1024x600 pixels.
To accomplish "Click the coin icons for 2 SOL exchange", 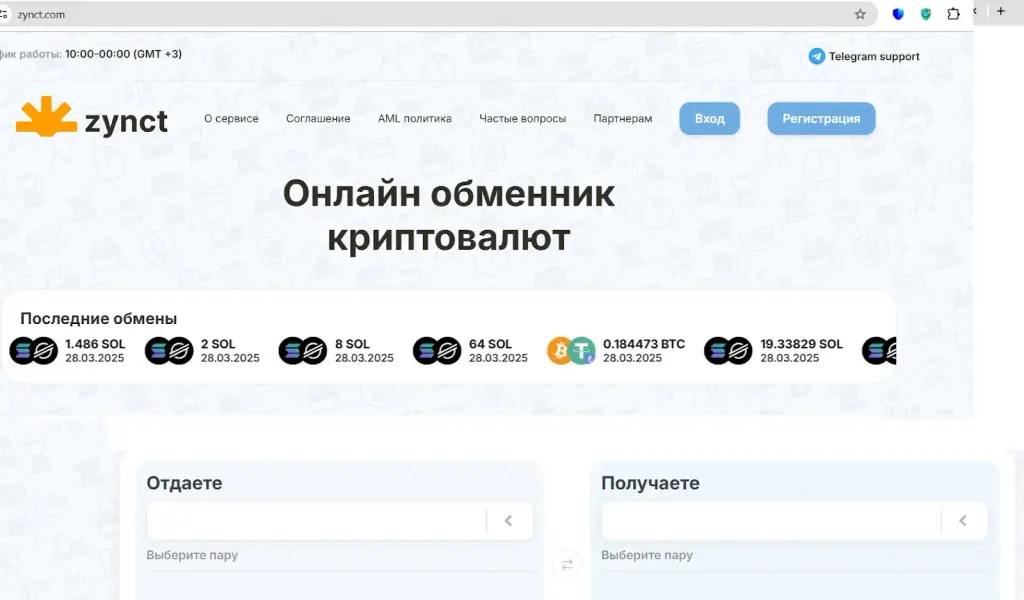I will tap(169, 351).
